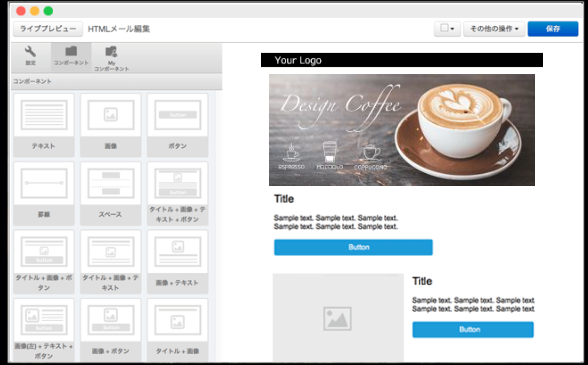Pick the 罫線 divider component

pos(44,194)
